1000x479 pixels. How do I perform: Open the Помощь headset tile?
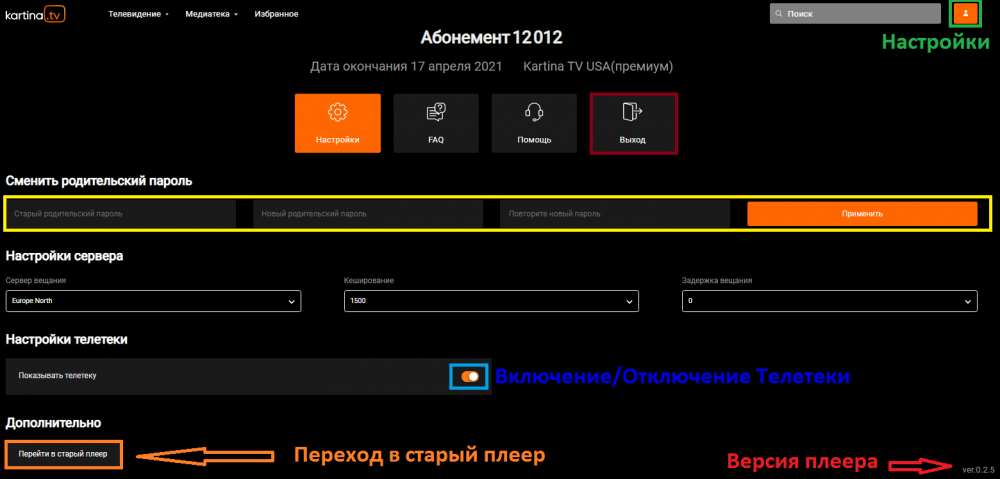534,123
